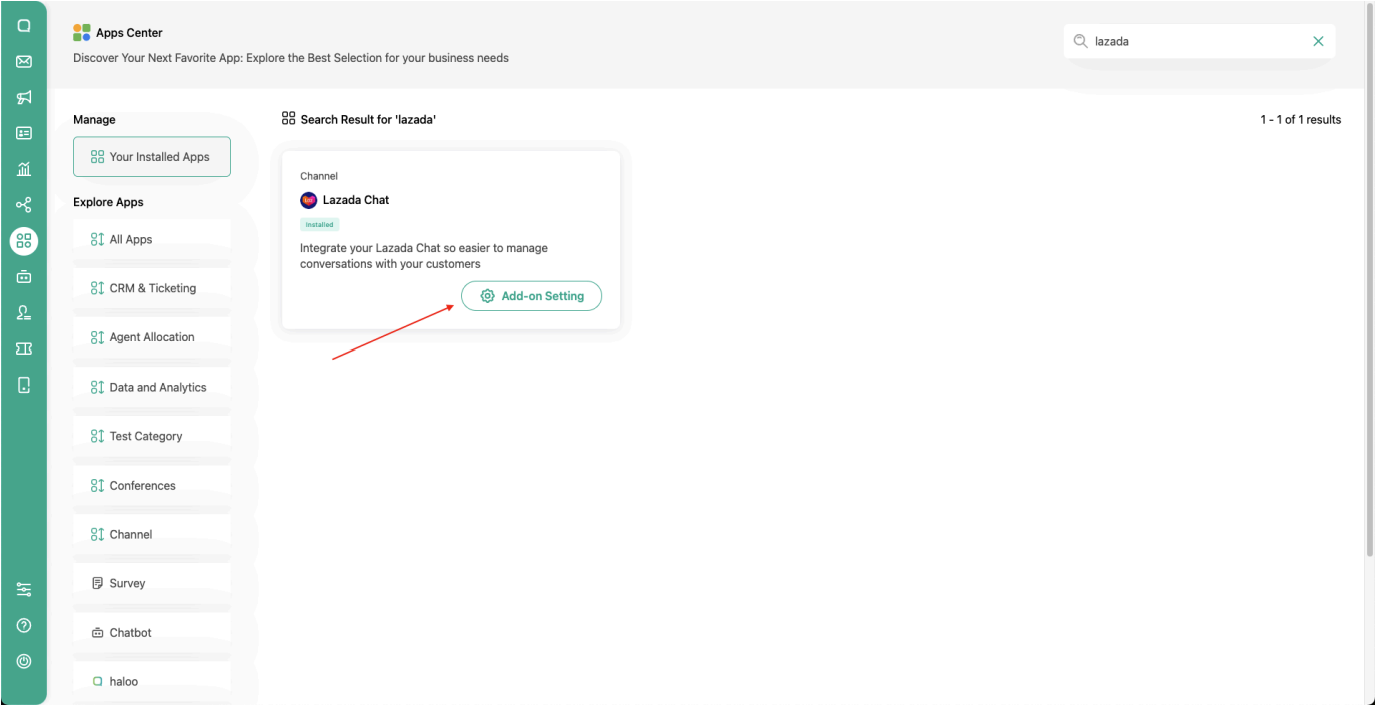Open the Lazada Chat app title
The image size is (1377, 708).
(355, 200)
